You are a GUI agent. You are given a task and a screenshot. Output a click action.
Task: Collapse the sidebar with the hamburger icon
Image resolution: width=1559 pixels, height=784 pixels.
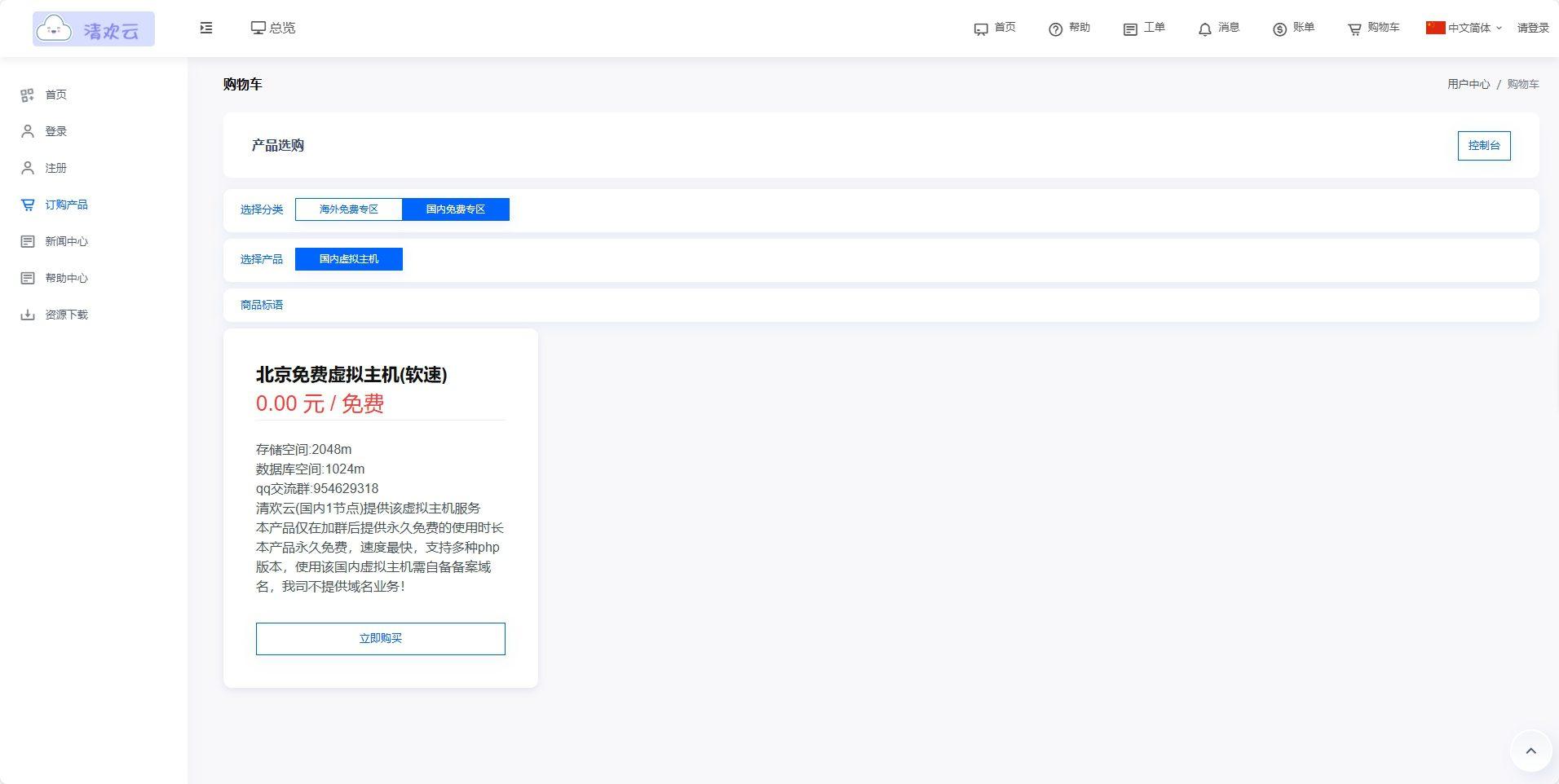pos(205,27)
